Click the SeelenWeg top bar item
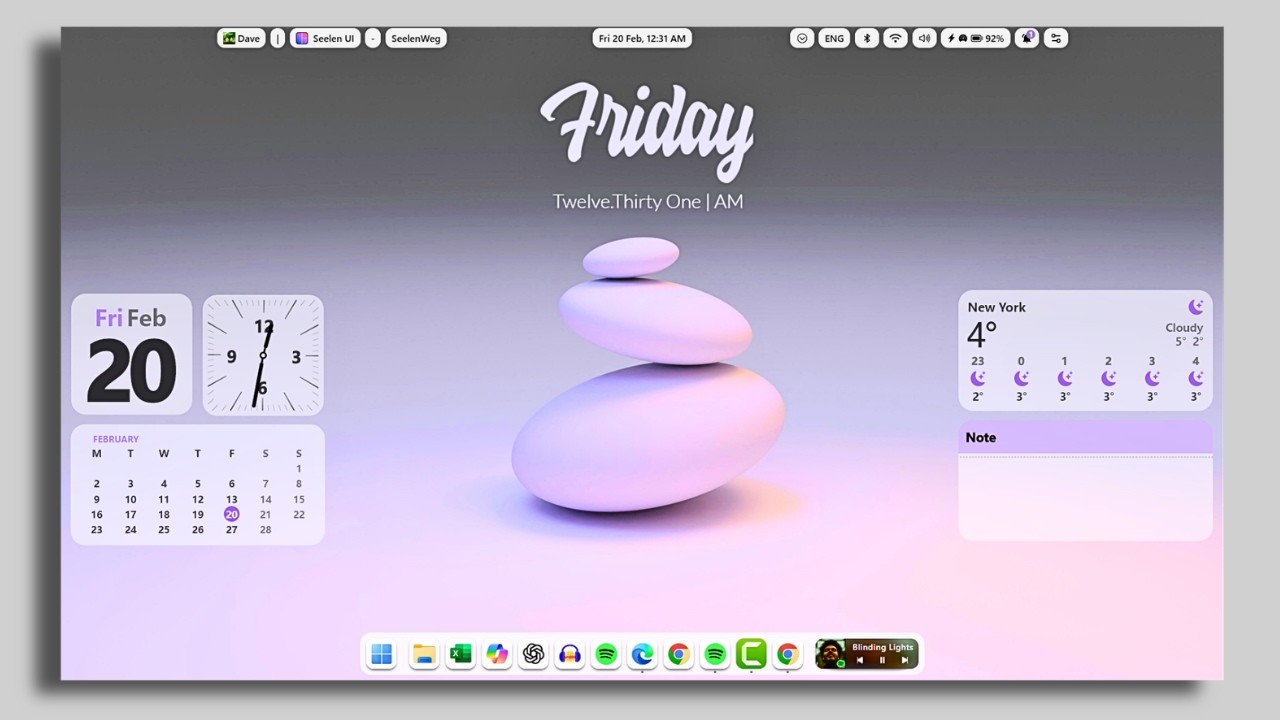This screenshot has height=720, width=1280. coord(415,39)
